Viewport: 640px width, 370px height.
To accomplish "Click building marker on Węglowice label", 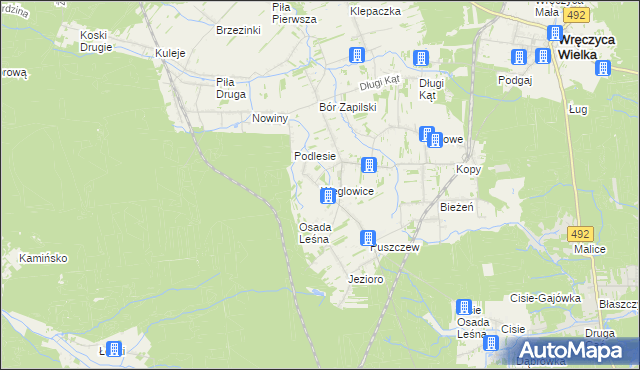I will pyautogui.click(x=328, y=196).
